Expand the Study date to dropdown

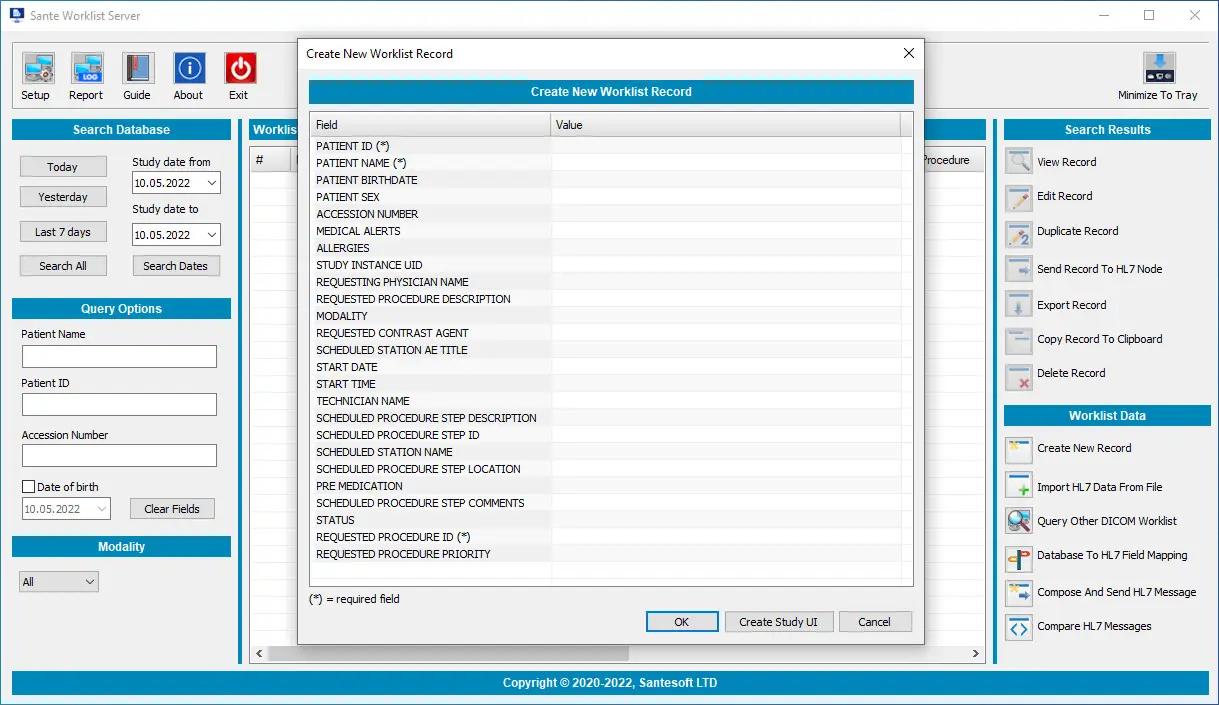coord(210,235)
